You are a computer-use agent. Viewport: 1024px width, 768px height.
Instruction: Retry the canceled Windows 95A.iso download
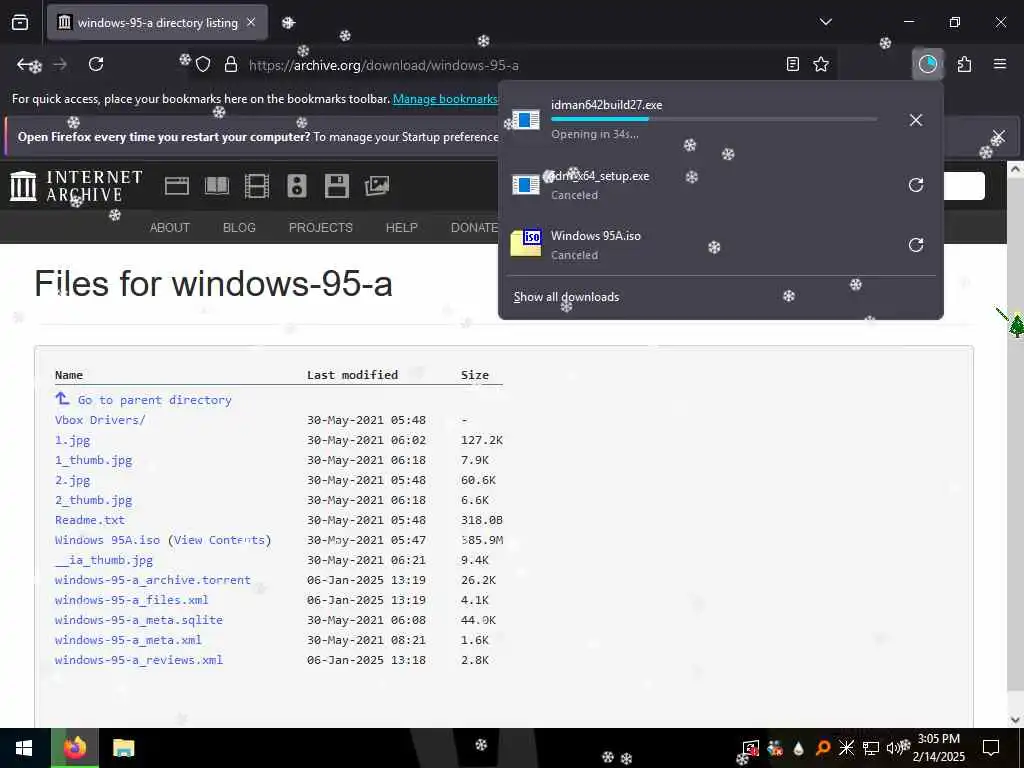(916, 245)
